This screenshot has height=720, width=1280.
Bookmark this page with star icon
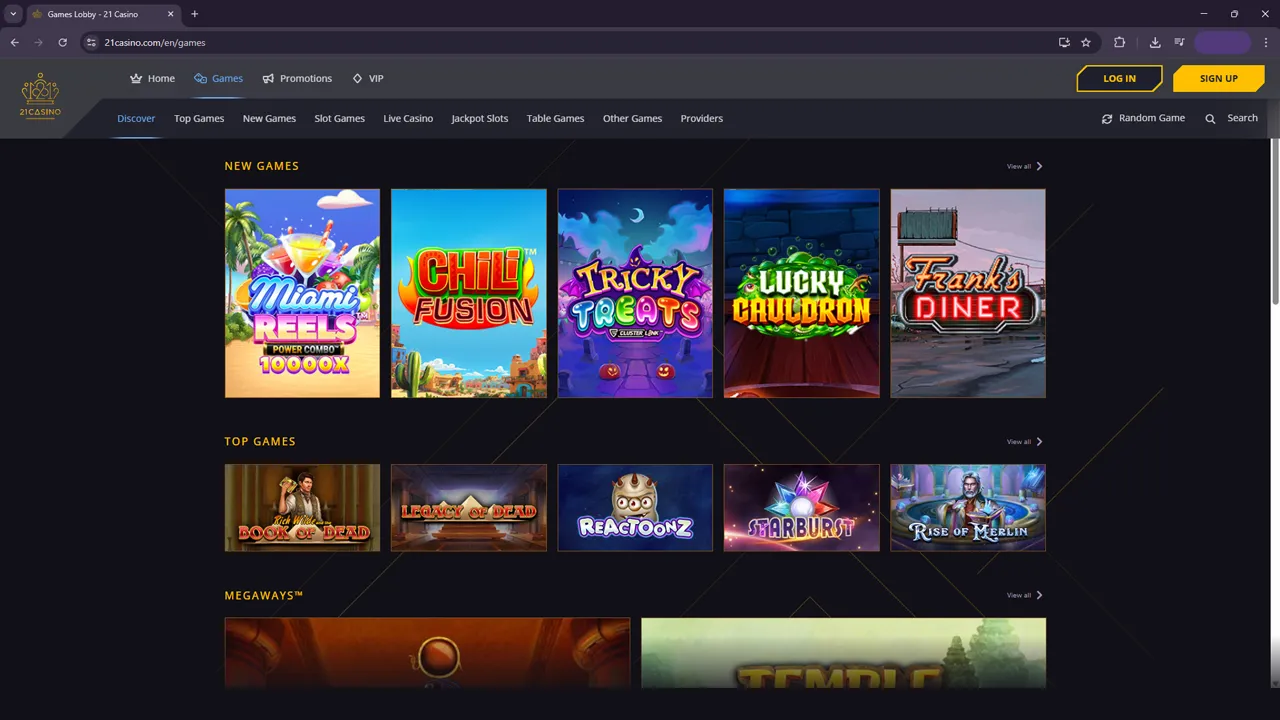coord(1086,43)
